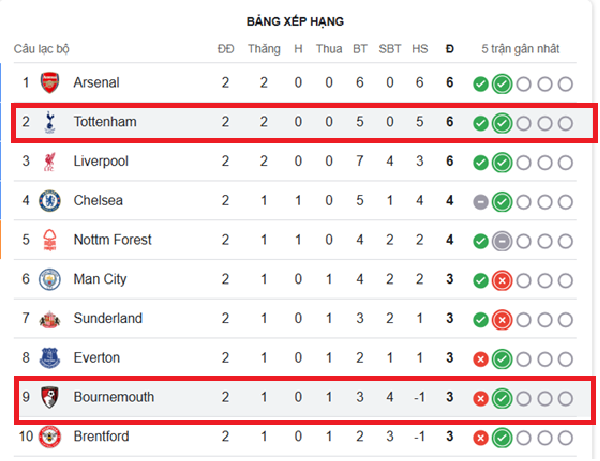Click the HS column header

420,49
